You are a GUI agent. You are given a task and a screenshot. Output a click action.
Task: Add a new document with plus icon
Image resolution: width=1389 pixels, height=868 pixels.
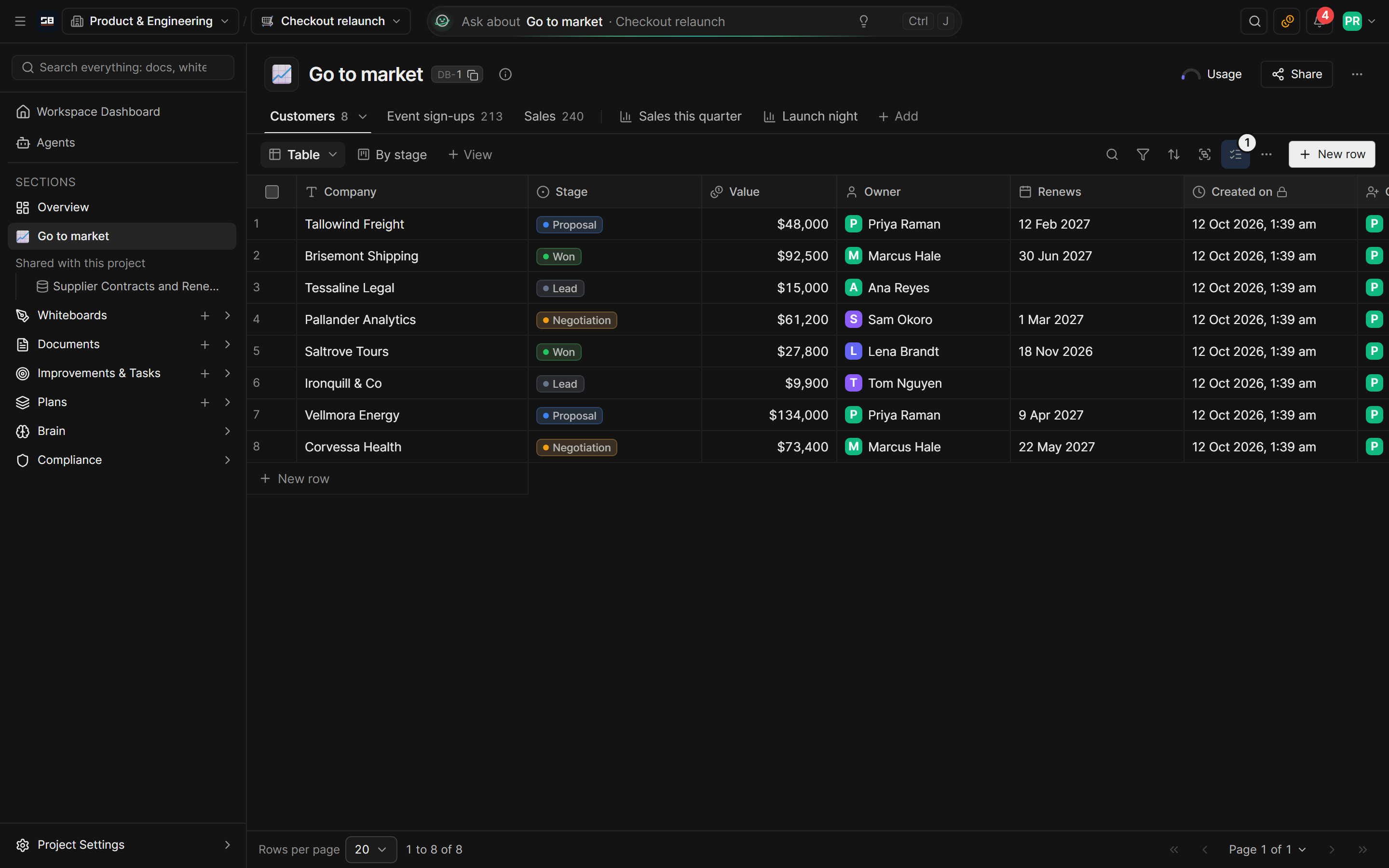(204, 344)
